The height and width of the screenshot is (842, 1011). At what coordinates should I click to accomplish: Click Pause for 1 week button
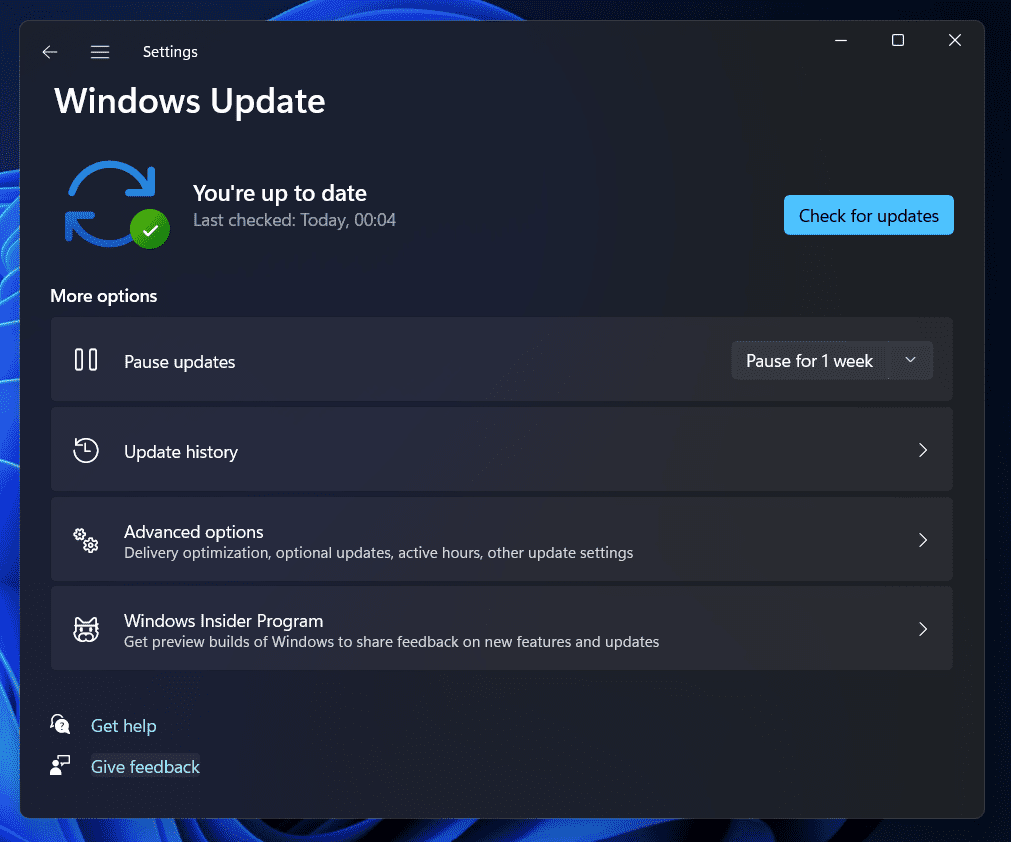pos(809,360)
